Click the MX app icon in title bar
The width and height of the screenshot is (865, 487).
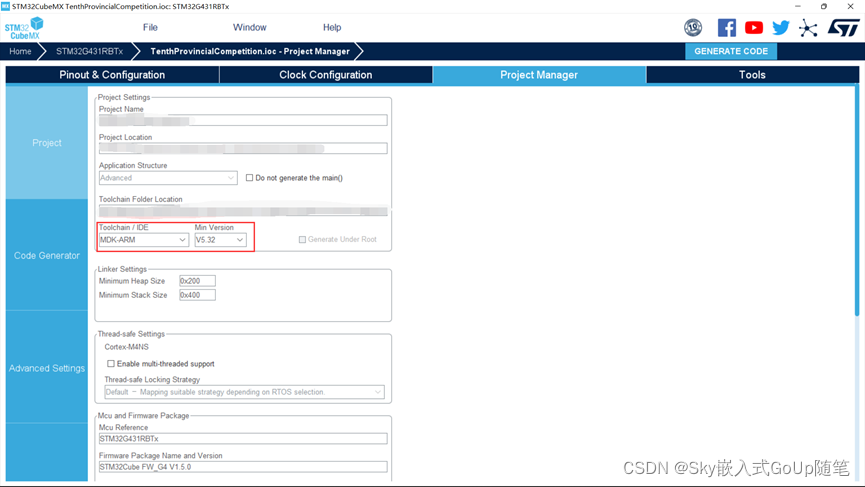click(6, 6)
